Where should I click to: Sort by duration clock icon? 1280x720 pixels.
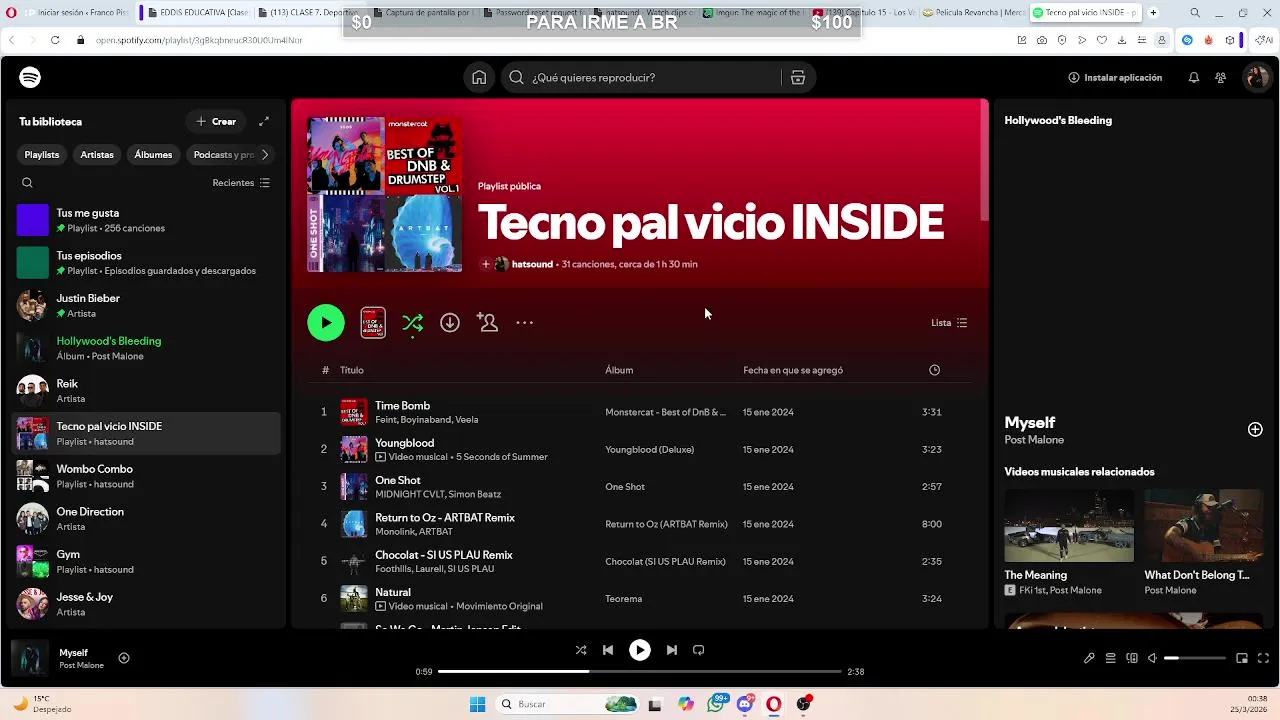[x=934, y=370]
